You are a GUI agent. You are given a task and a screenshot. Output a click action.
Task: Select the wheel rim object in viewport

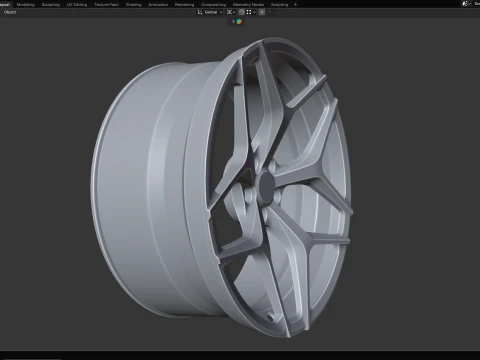click(x=221, y=188)
